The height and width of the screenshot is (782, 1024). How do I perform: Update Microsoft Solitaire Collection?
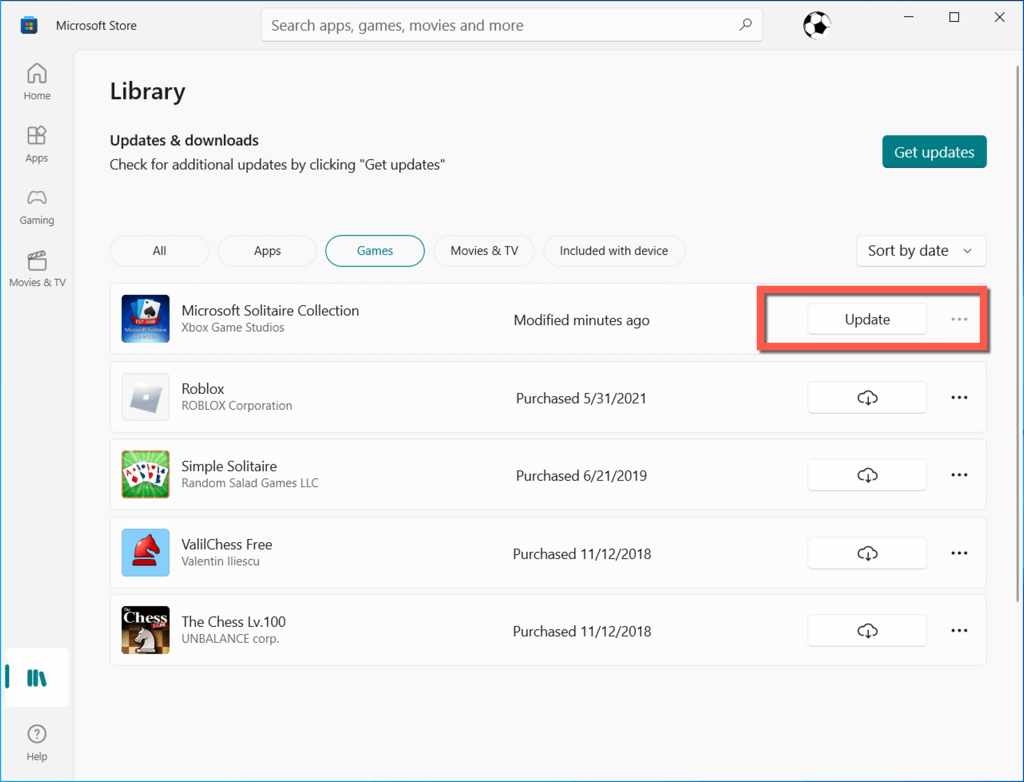pyautogui.click(x=867, y=320)
